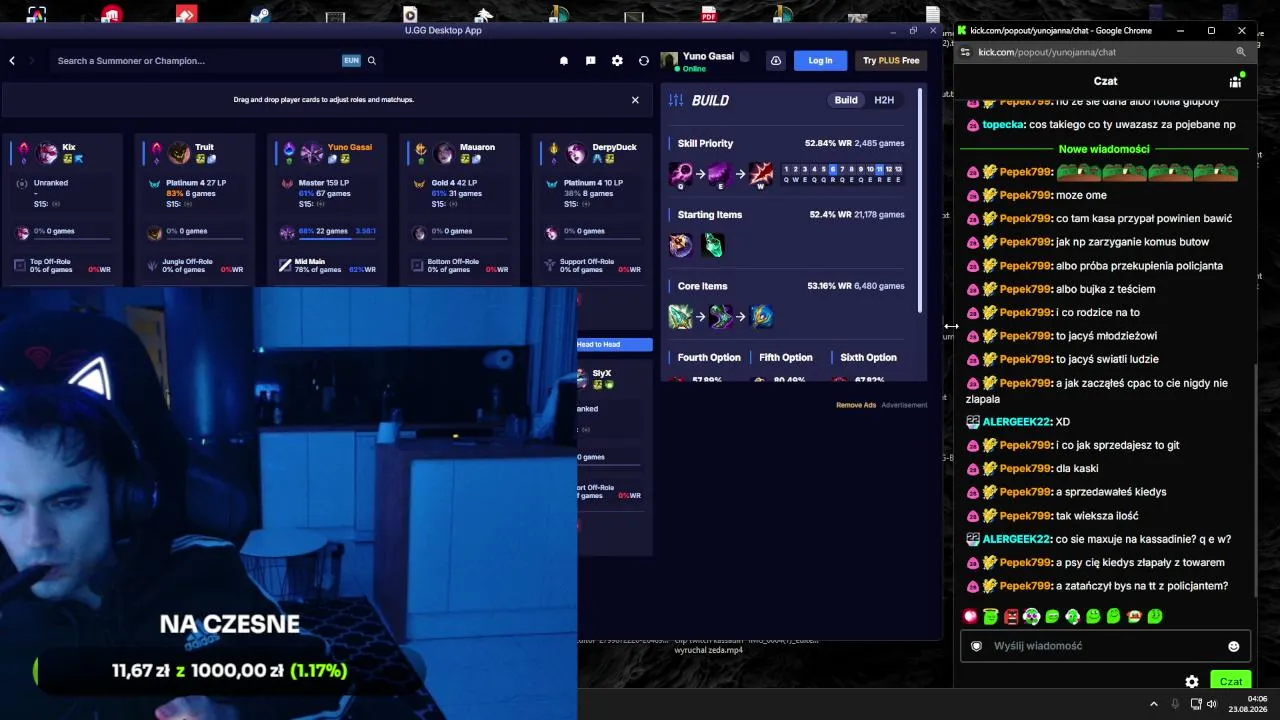Open U.GG settings gear
Screen dimensions: 1280x720
[617, 61]
